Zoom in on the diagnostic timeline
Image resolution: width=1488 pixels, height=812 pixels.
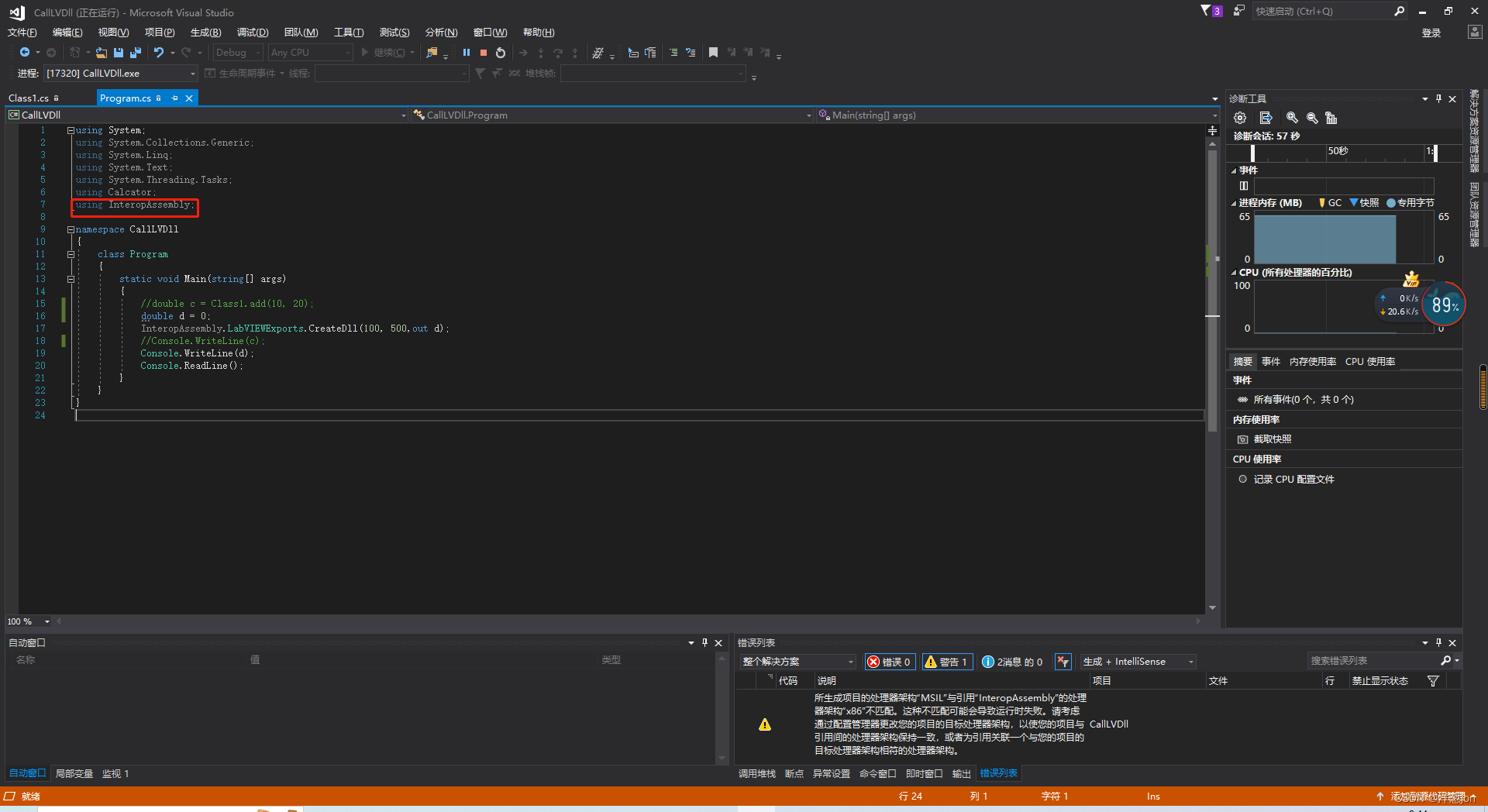[1292, 118]
